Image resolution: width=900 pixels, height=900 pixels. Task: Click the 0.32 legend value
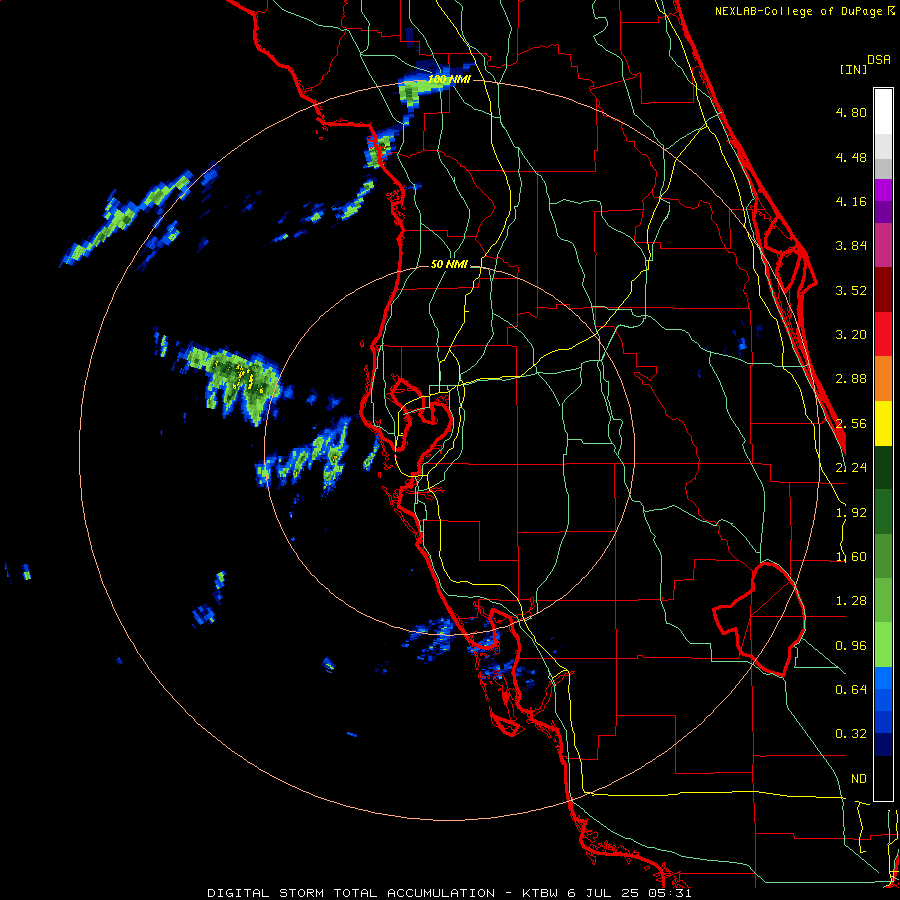click(851, 734)
